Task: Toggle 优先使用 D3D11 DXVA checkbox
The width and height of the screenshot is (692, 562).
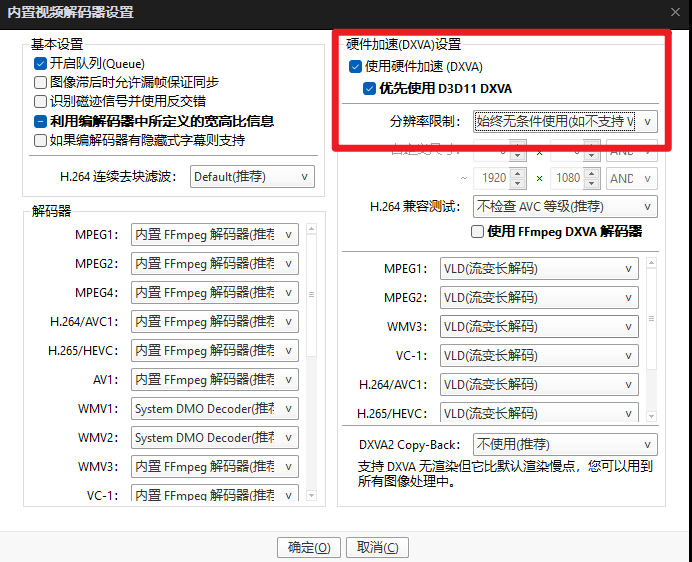Action: 369,89
